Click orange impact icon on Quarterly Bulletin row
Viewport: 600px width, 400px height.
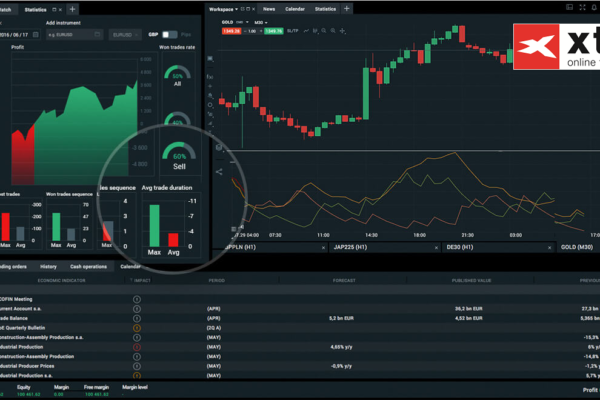coord(137,328)
